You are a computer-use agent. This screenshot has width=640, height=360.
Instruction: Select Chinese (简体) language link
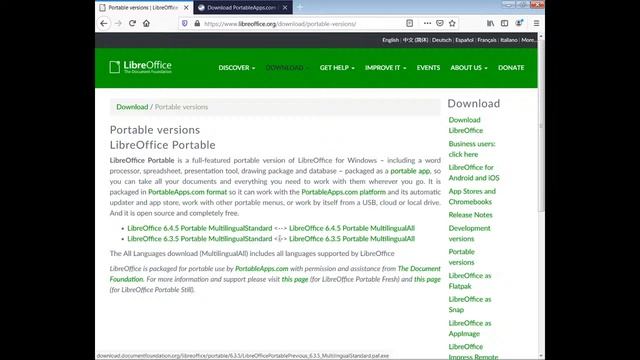pos(416,40)
